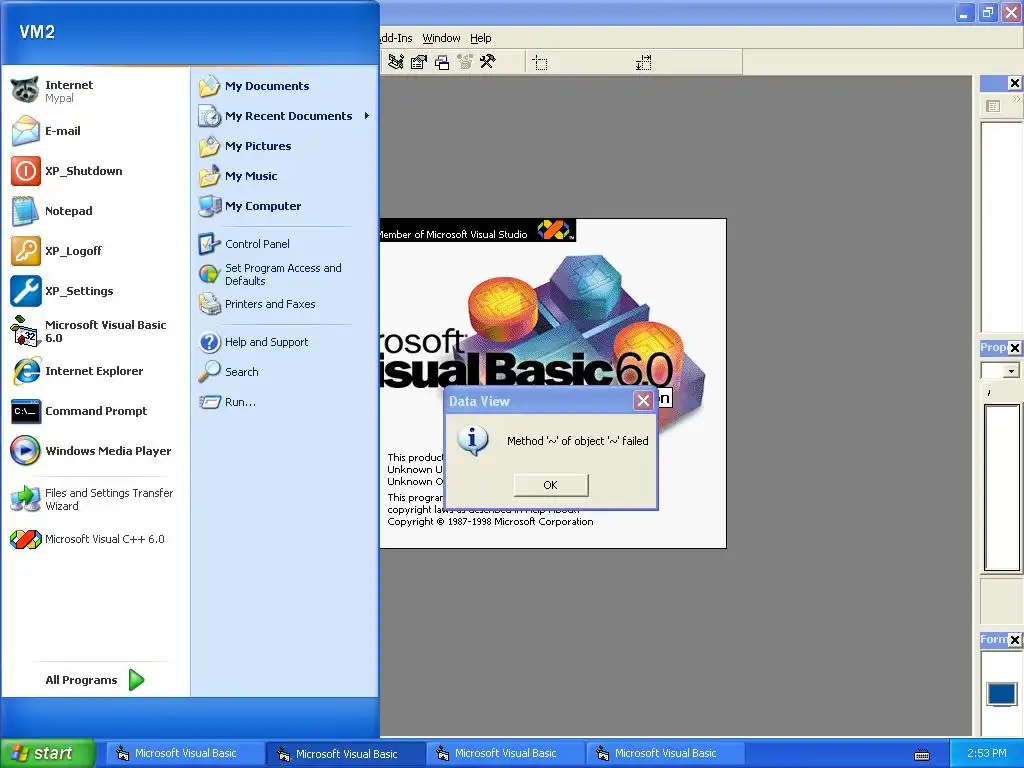The height and width of the screenshot is (768, 1024).
Task: Click the form position indicator on toolbar
Action: [x=540, y=63]
